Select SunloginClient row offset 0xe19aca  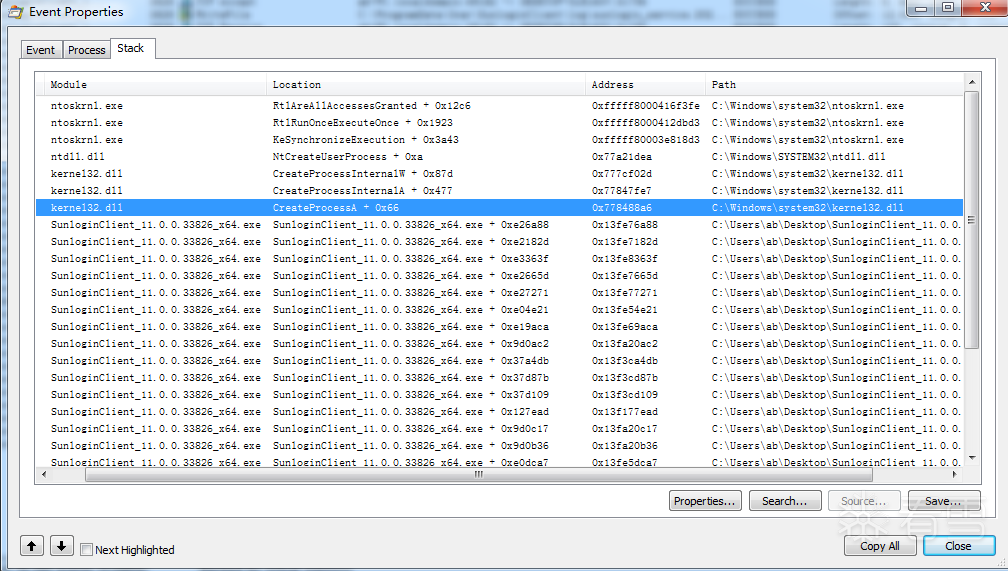pos(500,327)
